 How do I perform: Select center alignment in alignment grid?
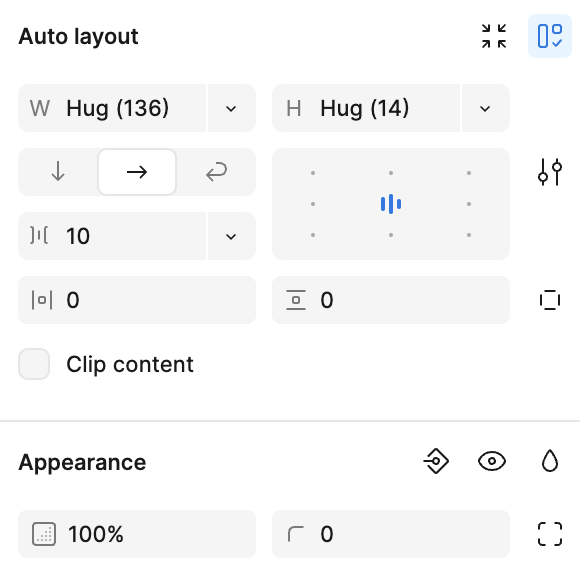pyautogui.click(x=391, y=204)
